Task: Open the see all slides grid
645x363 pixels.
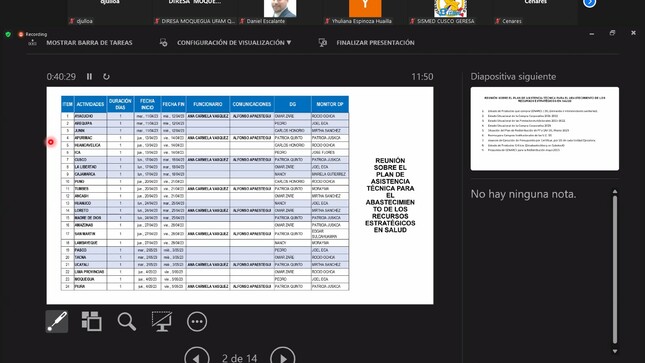Action: tap(91, 321)
